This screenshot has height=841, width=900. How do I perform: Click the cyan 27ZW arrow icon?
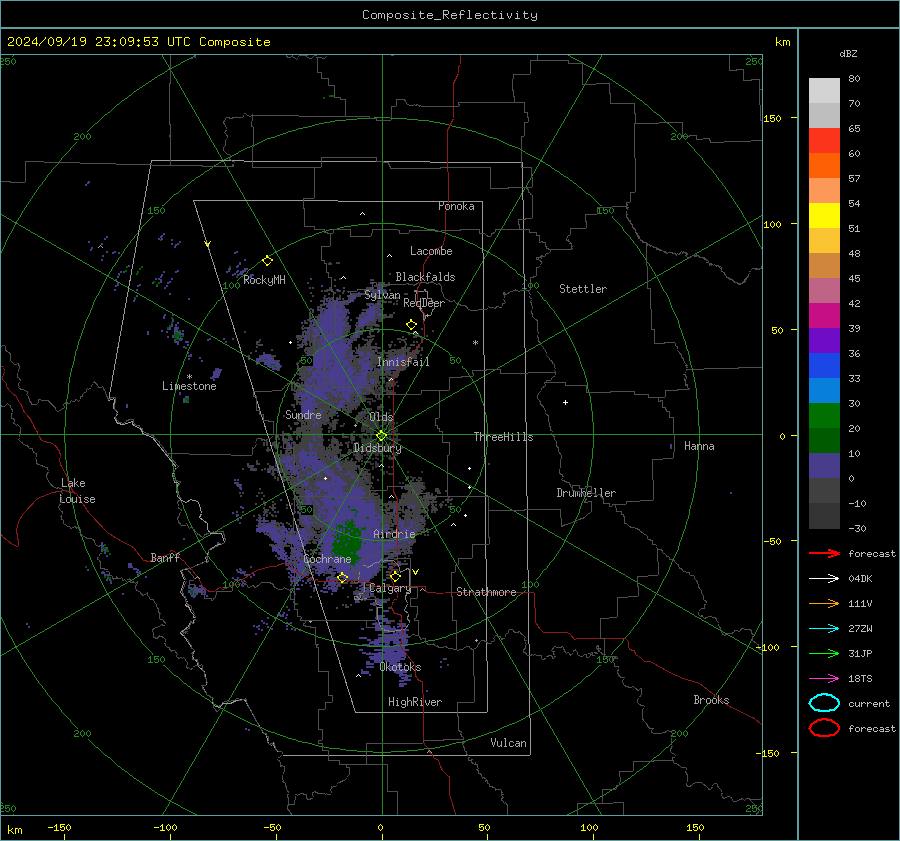[824, 629]
